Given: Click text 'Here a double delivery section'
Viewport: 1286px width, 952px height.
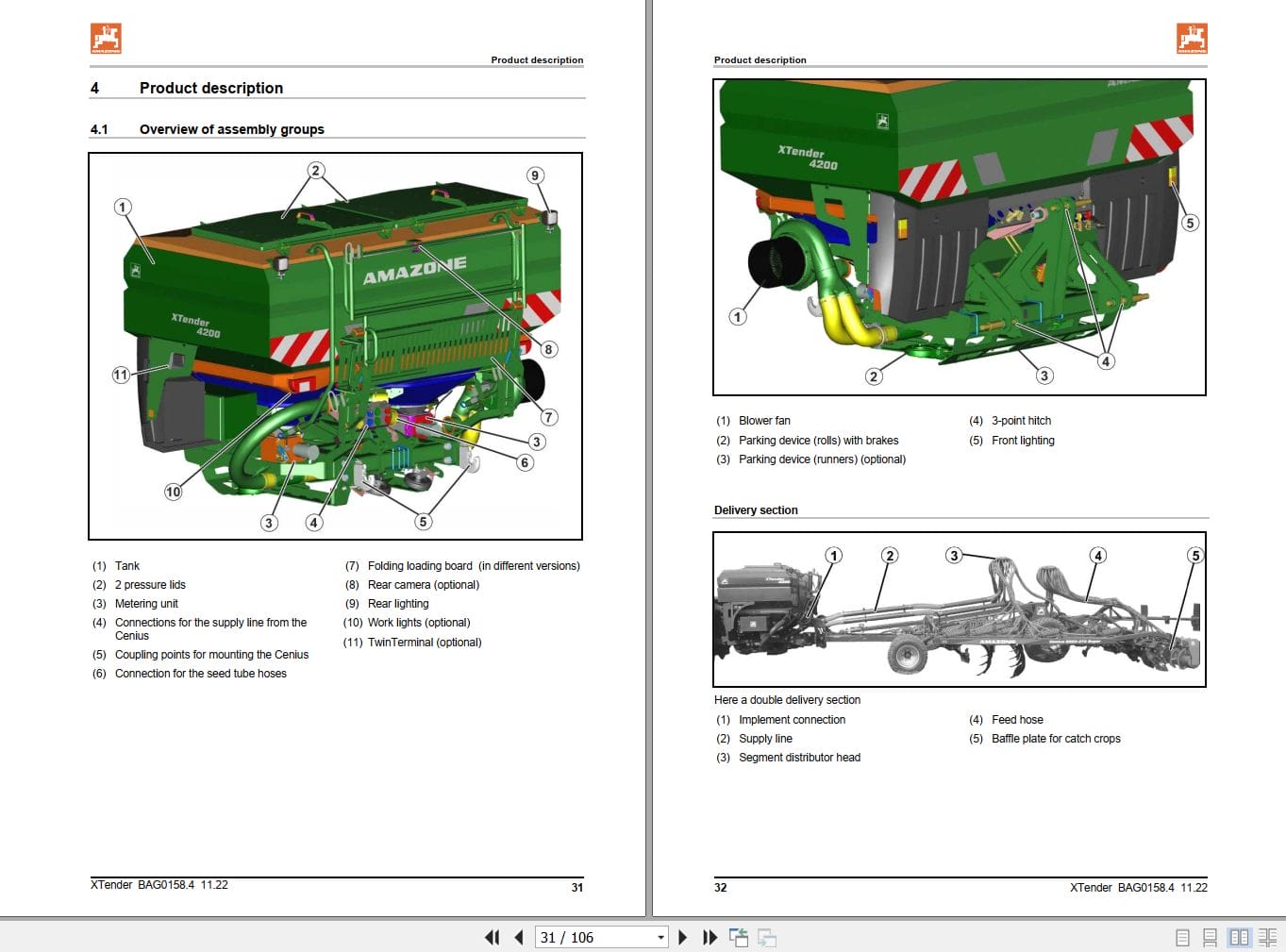Looking at the screenshot, I should pos(787,700).
